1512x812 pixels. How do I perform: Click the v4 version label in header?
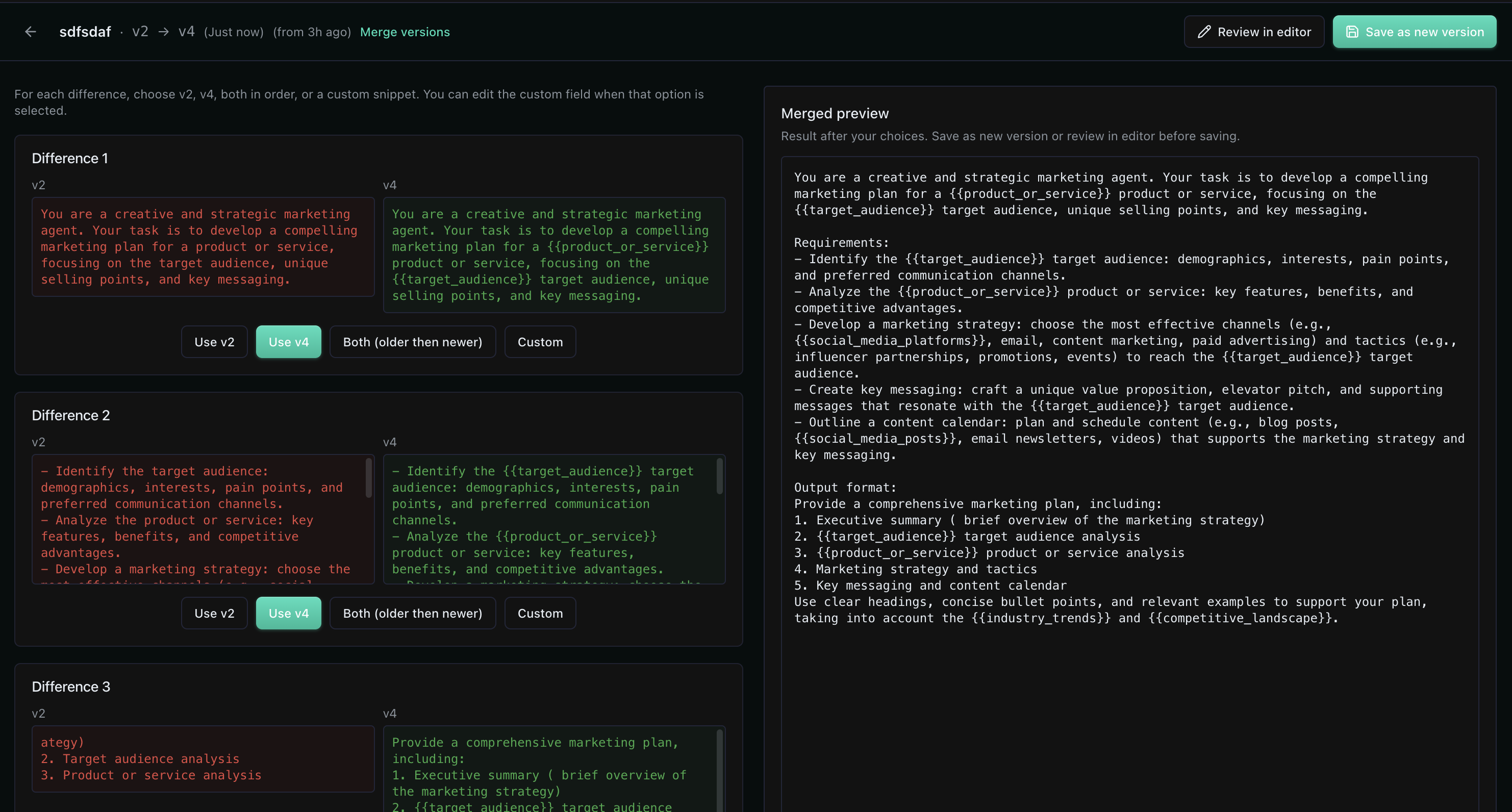(x=187, y=32)
